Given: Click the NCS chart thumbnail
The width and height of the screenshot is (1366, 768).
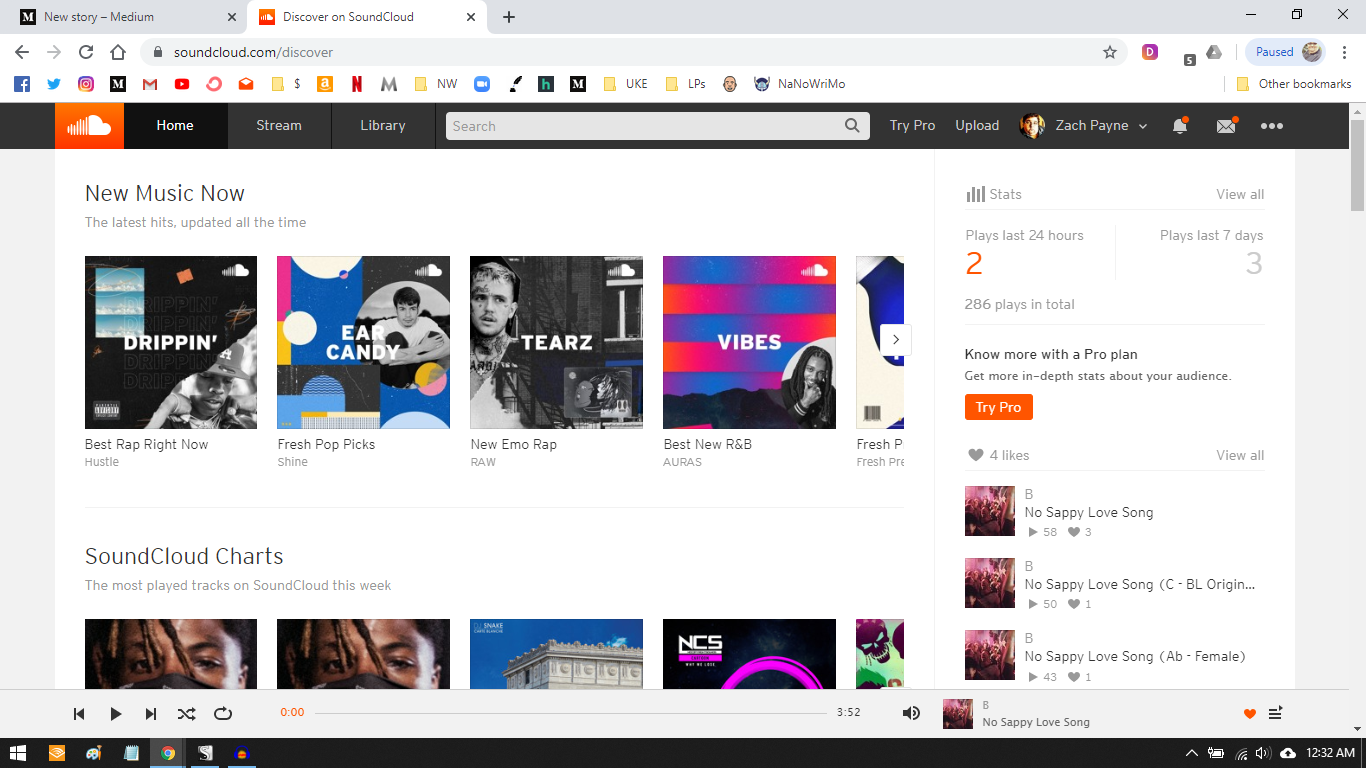Looking at the screenshot, I should (749, 654).
